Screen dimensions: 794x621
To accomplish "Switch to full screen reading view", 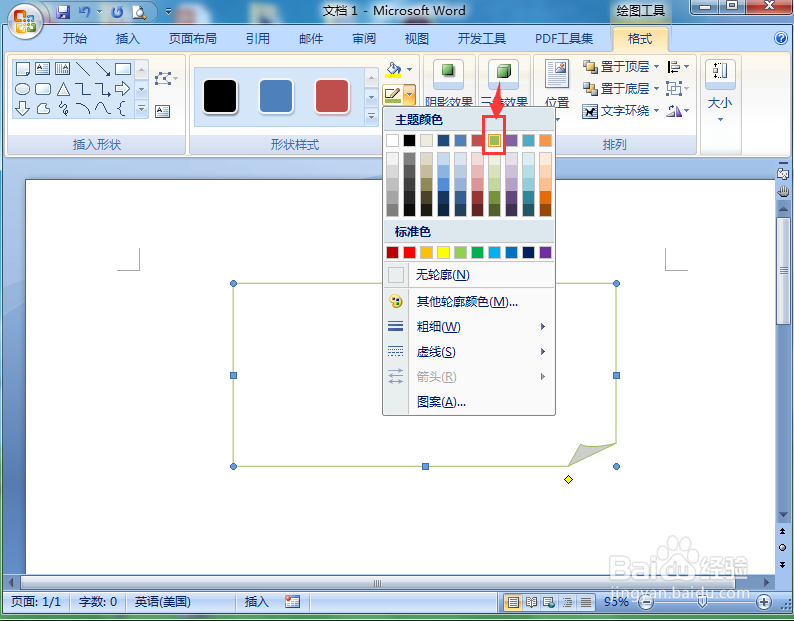I will pos(531,602).
